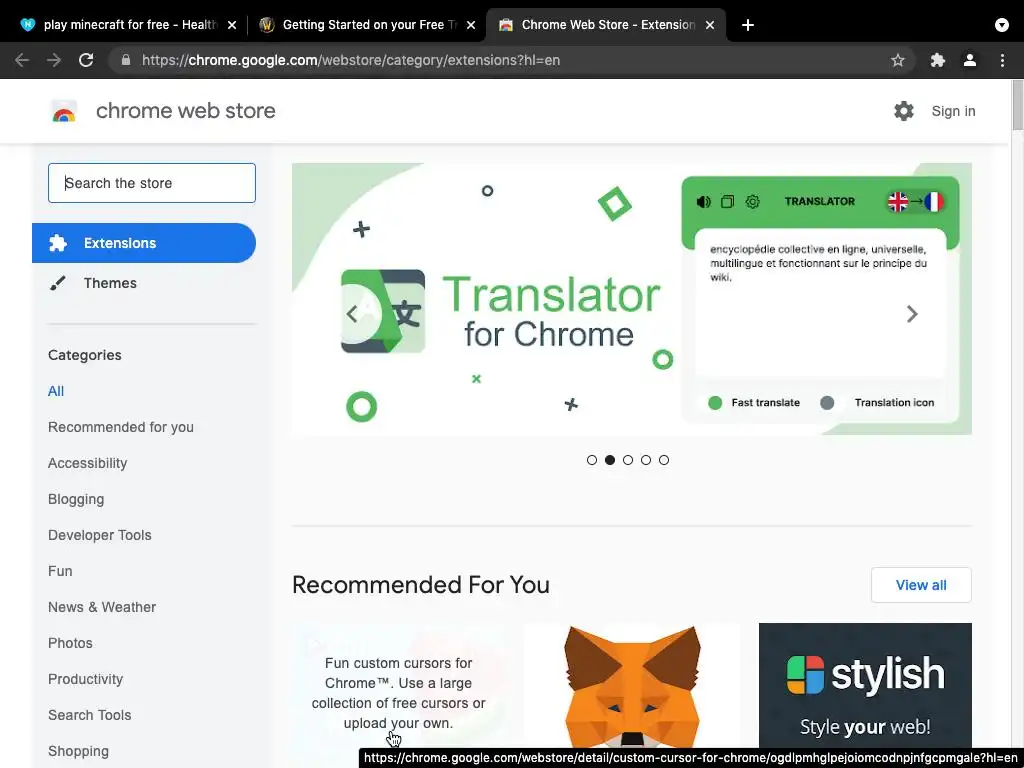Click the browser back arrow

22,60
